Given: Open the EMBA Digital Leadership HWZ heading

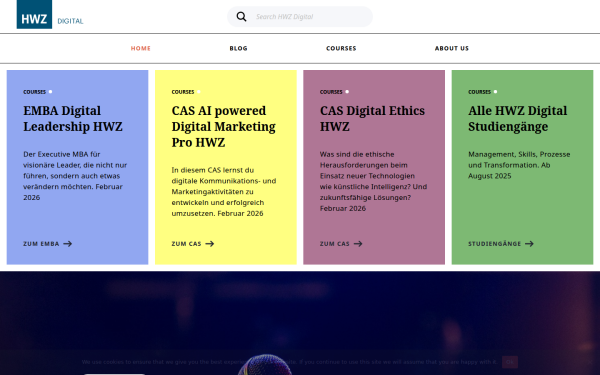Looking at the screenshot, I should pyautogui.click(x=73, y=119).
